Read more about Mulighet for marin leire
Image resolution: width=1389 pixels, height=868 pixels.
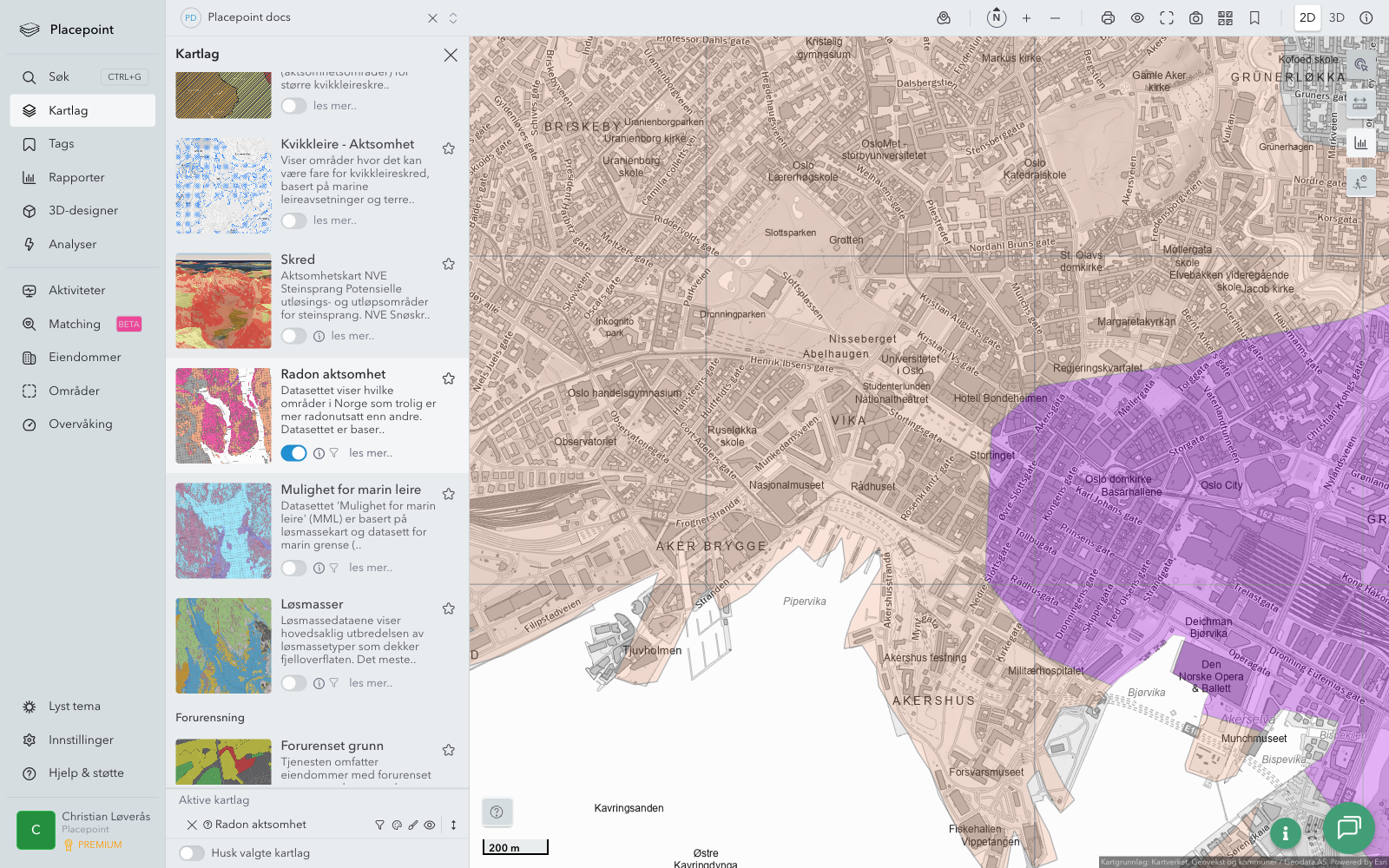coord(371,568)
